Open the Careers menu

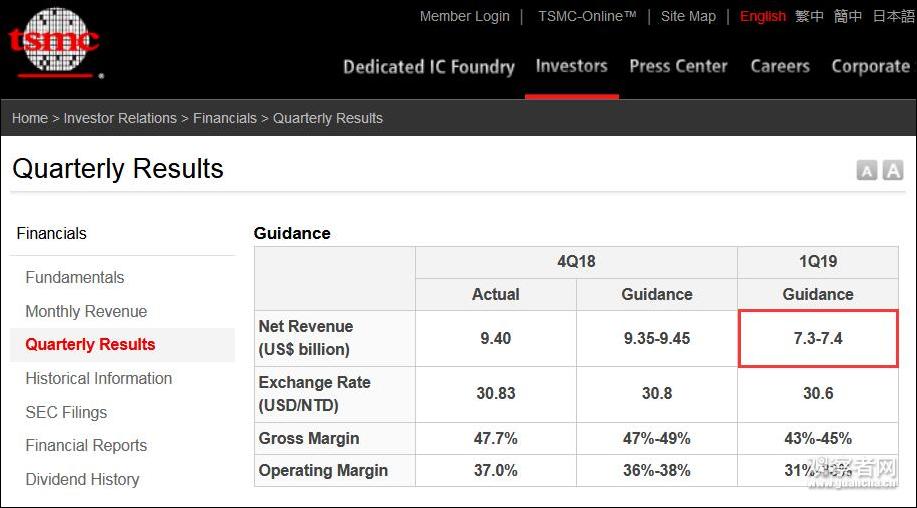[780, 66]
